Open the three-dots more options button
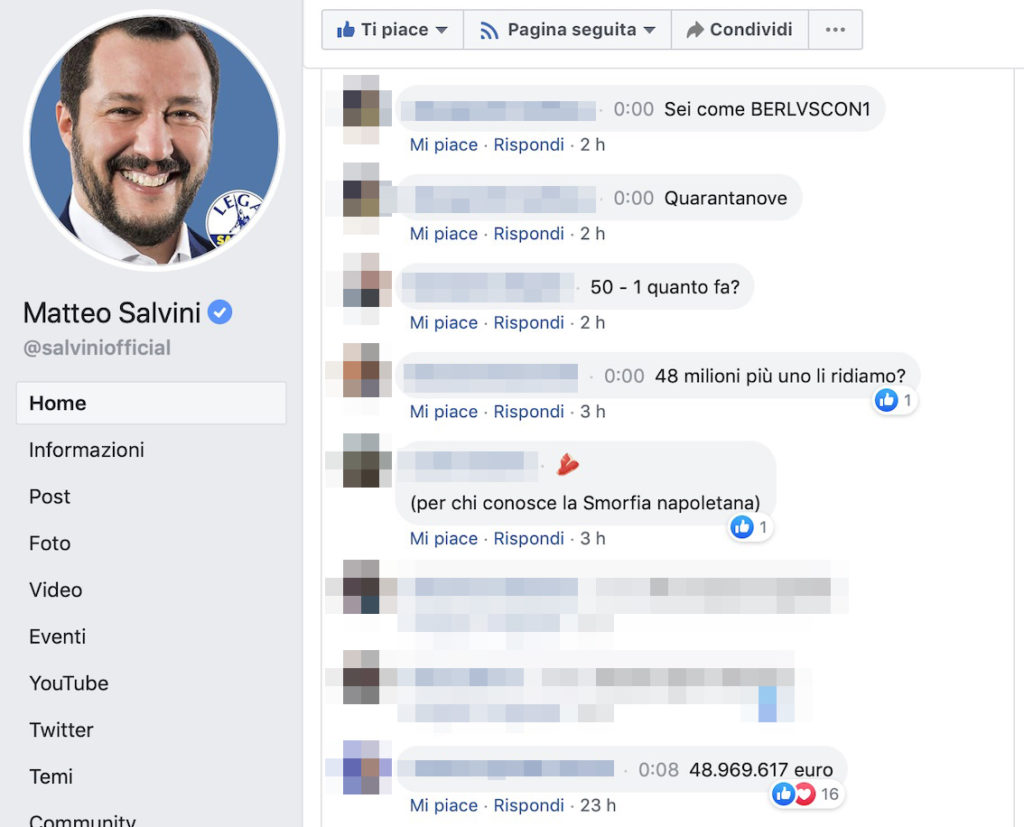This screenshot has height=827, width=1024. [835, 29]
